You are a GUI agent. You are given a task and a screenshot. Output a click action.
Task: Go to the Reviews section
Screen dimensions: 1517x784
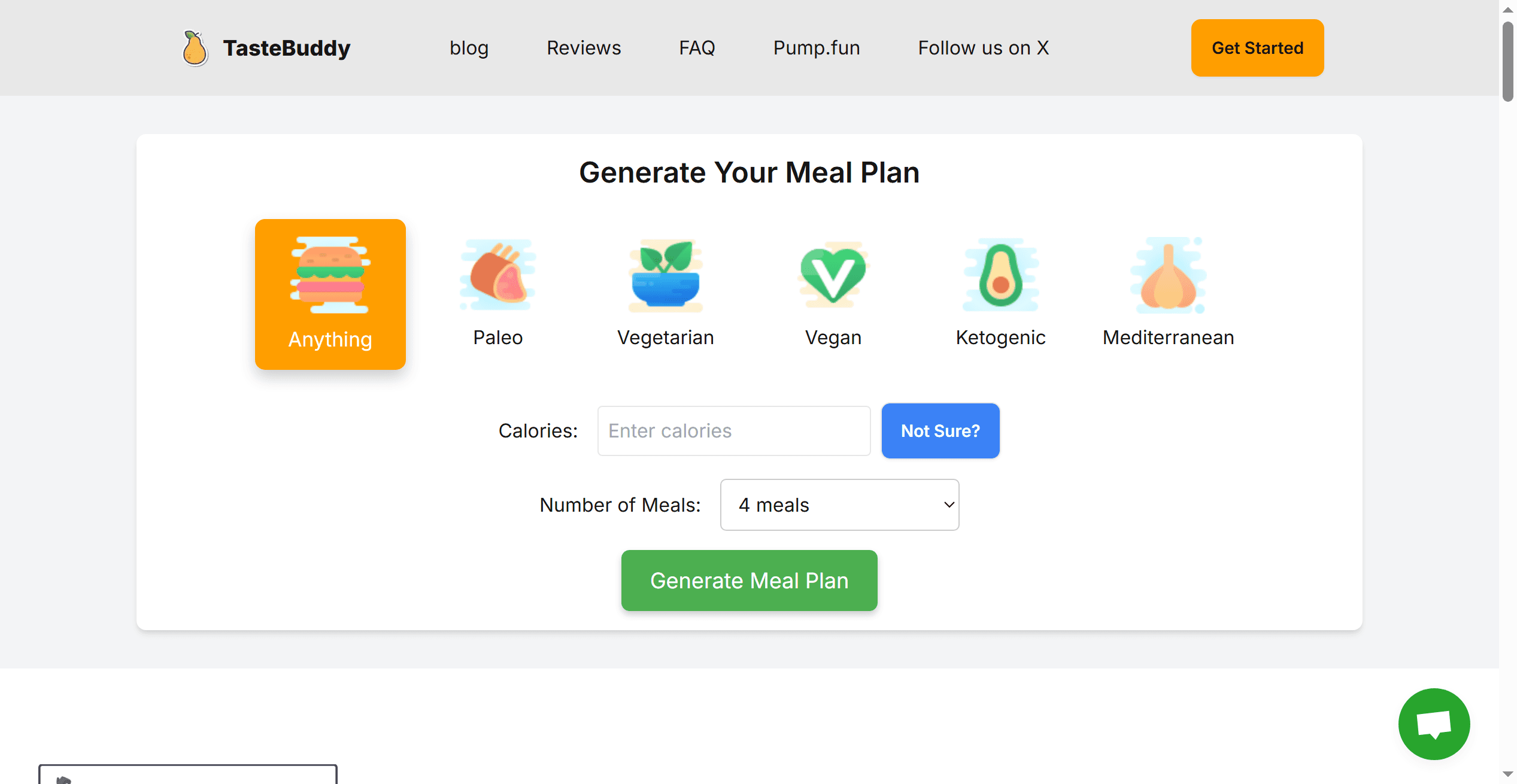tap(584, 48)
